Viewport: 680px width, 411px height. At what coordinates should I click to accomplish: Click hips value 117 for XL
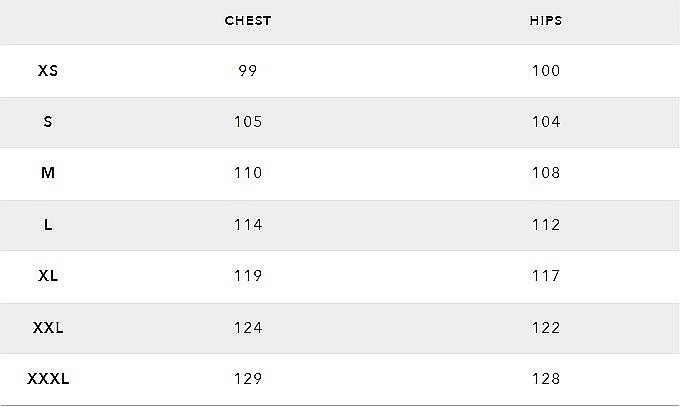(546, 276)
